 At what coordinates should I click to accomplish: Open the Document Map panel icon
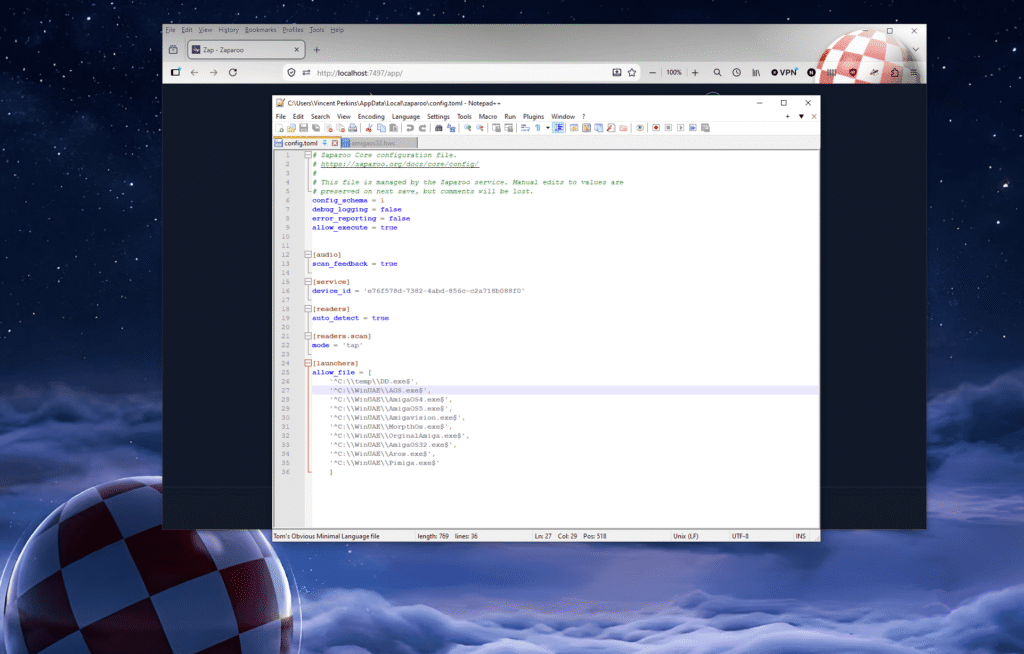(x=586, y=128)
